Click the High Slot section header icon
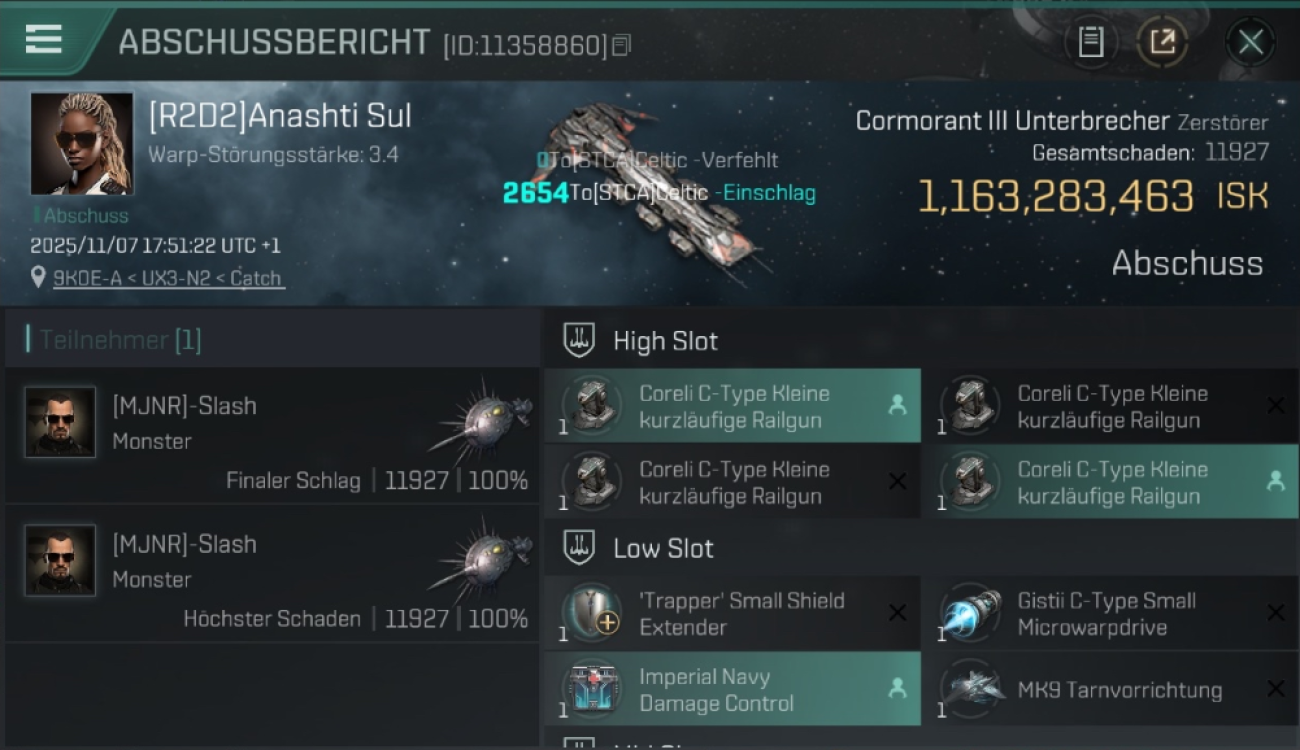 click(x=580, y=340)
